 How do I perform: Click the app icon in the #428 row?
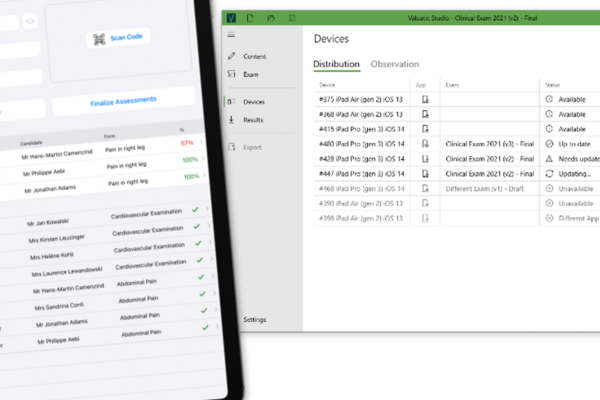(425, 159)
